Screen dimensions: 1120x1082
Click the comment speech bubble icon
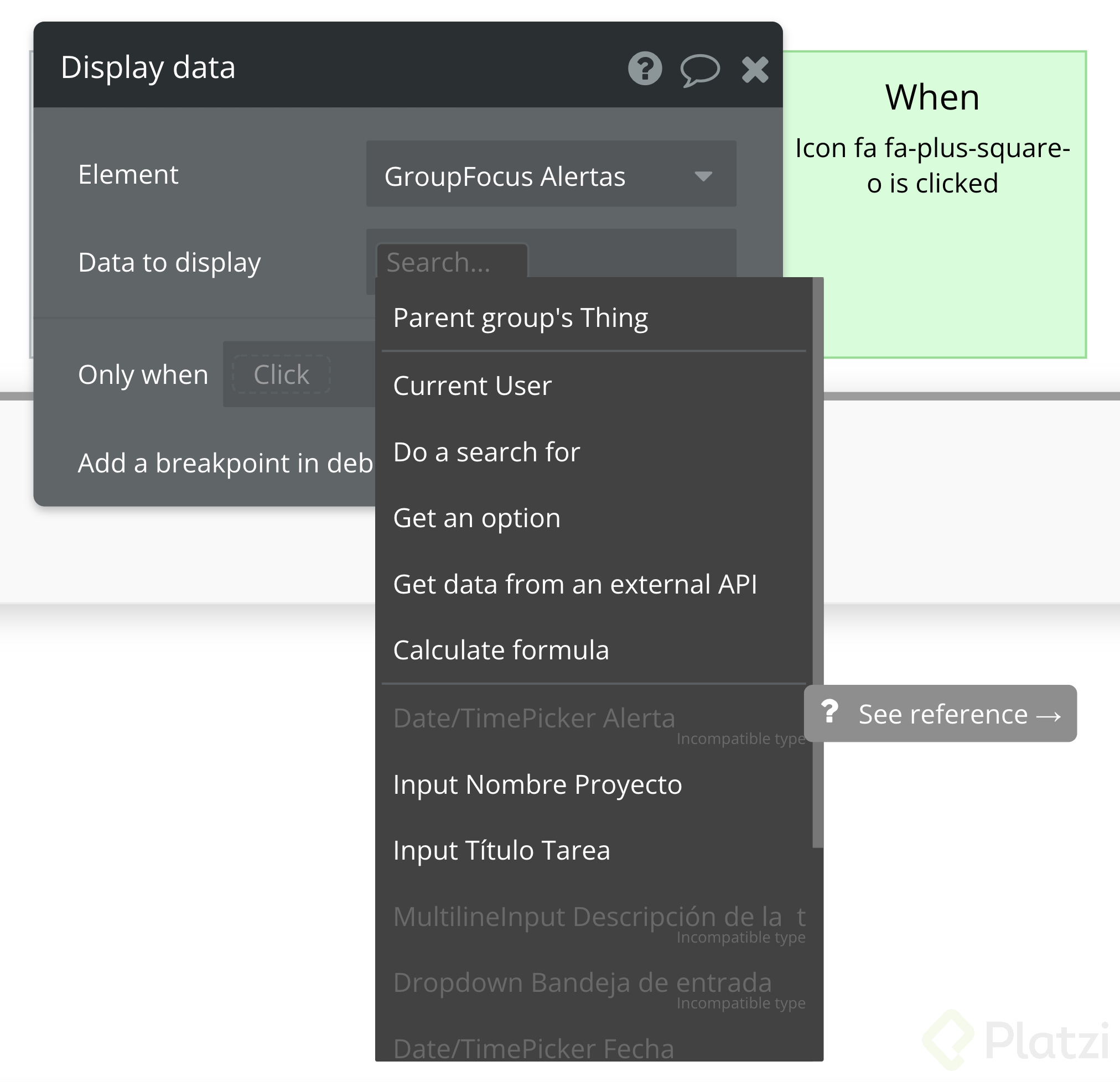[699, 70]
